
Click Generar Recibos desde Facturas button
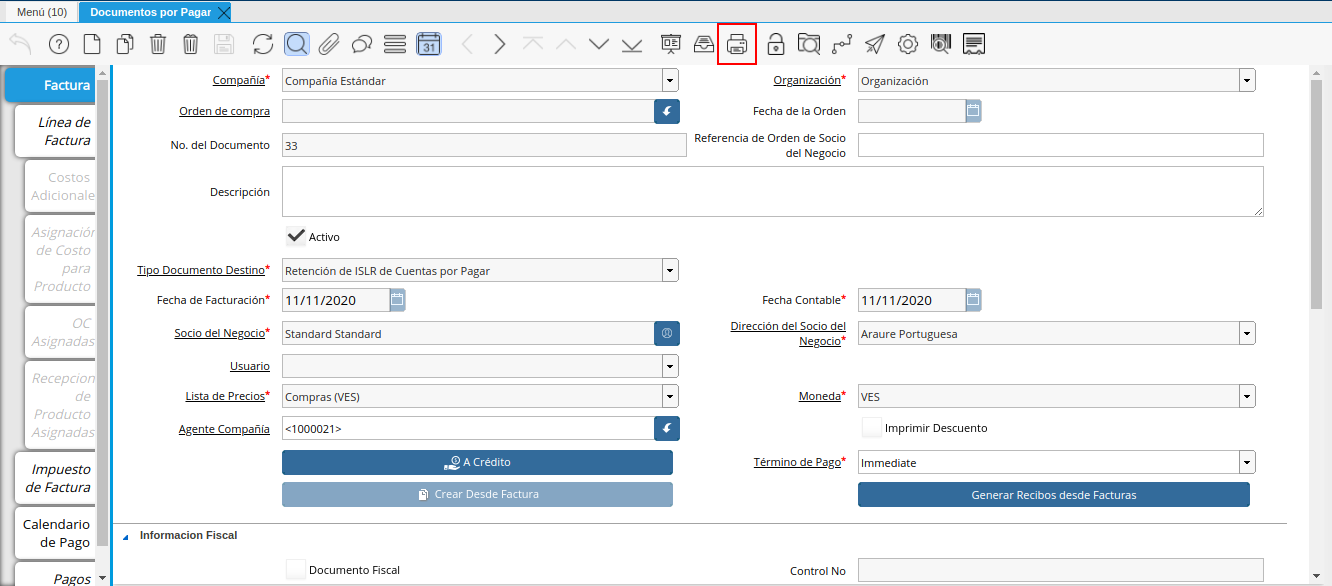(1053, 495)
